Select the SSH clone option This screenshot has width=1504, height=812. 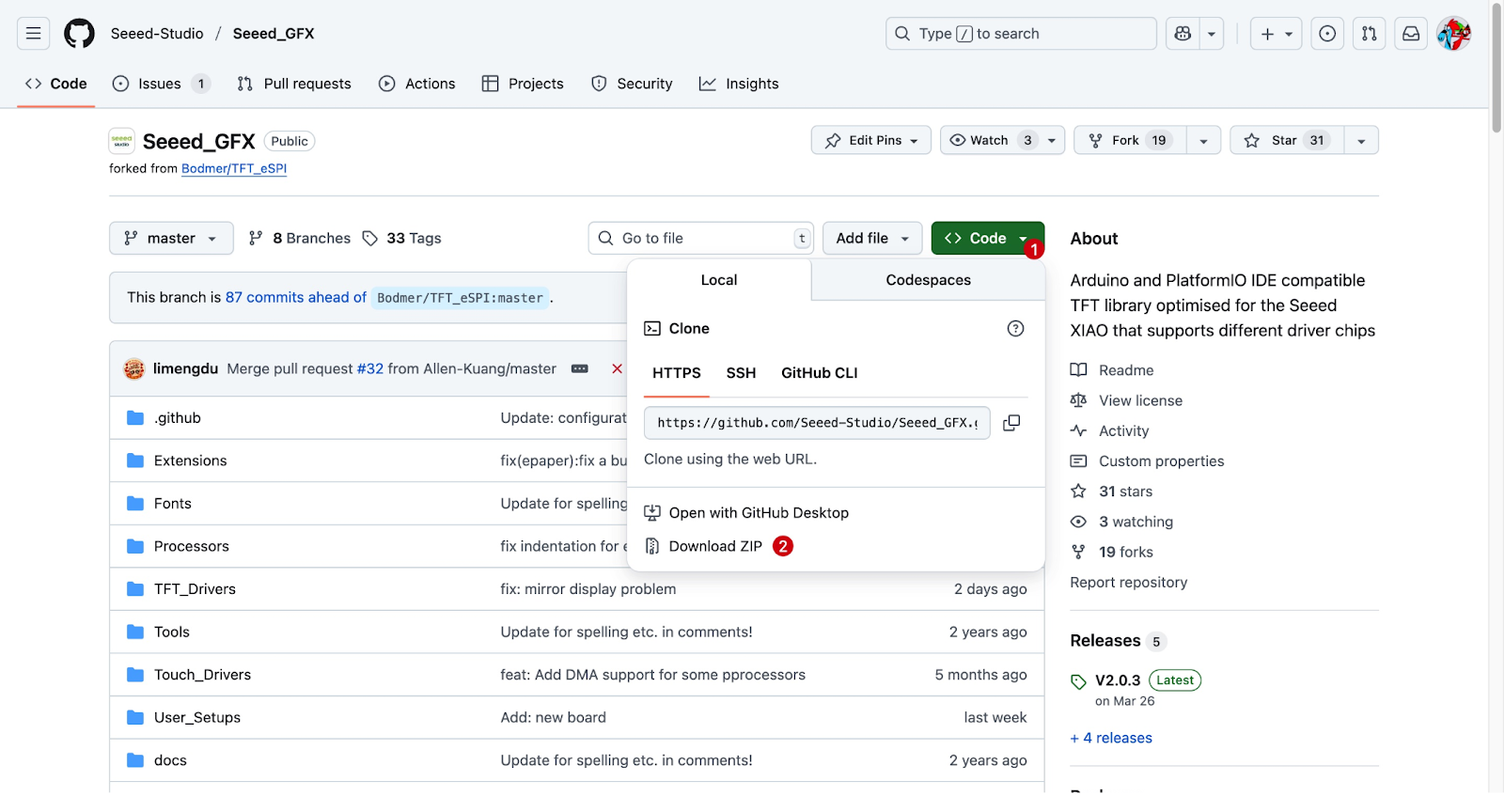click(x=741, y=373)
